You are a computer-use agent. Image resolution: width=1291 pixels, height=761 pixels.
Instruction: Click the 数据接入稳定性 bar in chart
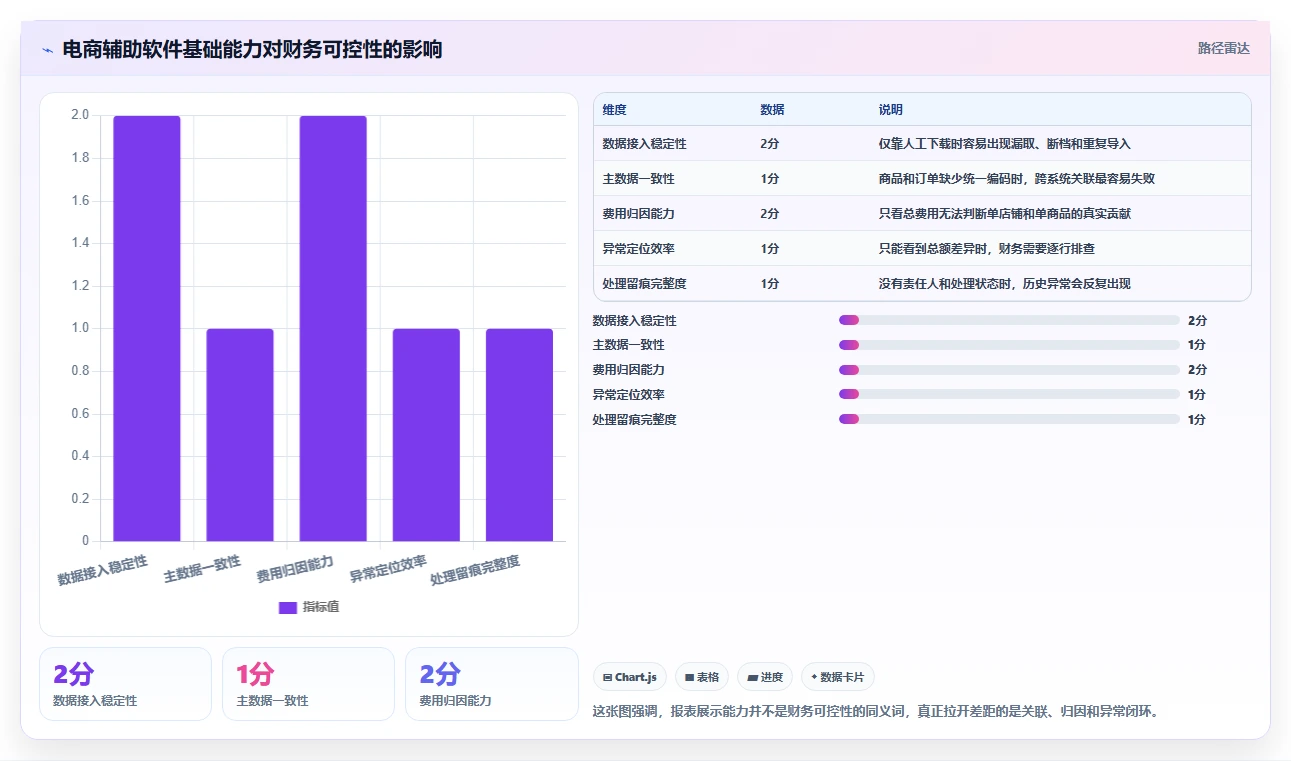tap(147, 328)
